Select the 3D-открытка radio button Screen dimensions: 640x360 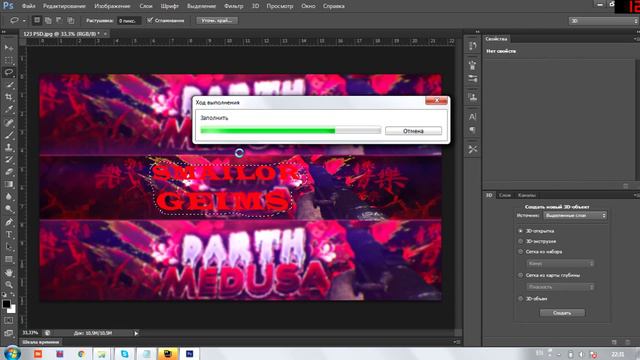(x=520, y=231)
